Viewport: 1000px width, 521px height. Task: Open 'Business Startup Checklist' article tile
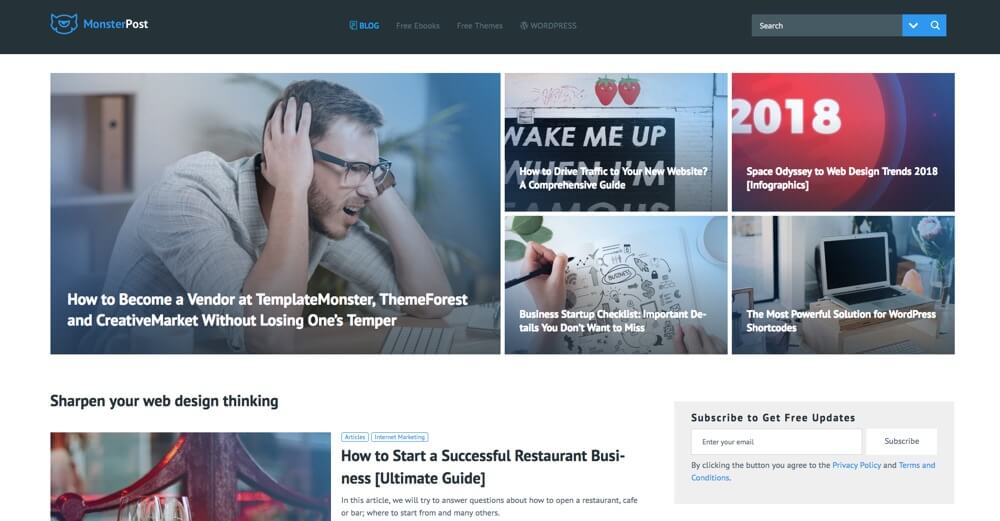[x=616, y=284]
